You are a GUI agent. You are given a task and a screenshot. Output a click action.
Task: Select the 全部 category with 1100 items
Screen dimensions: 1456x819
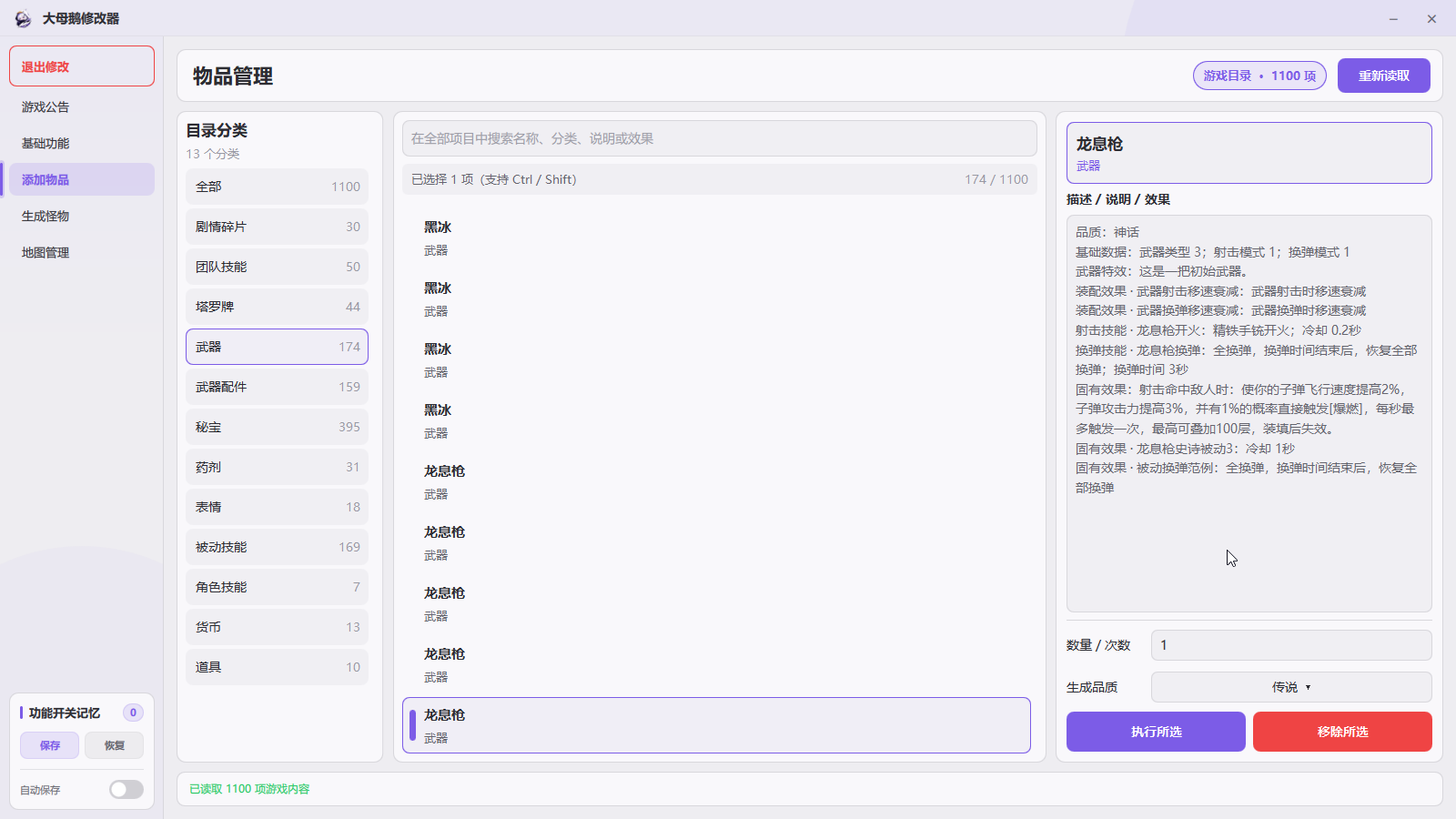277,187
